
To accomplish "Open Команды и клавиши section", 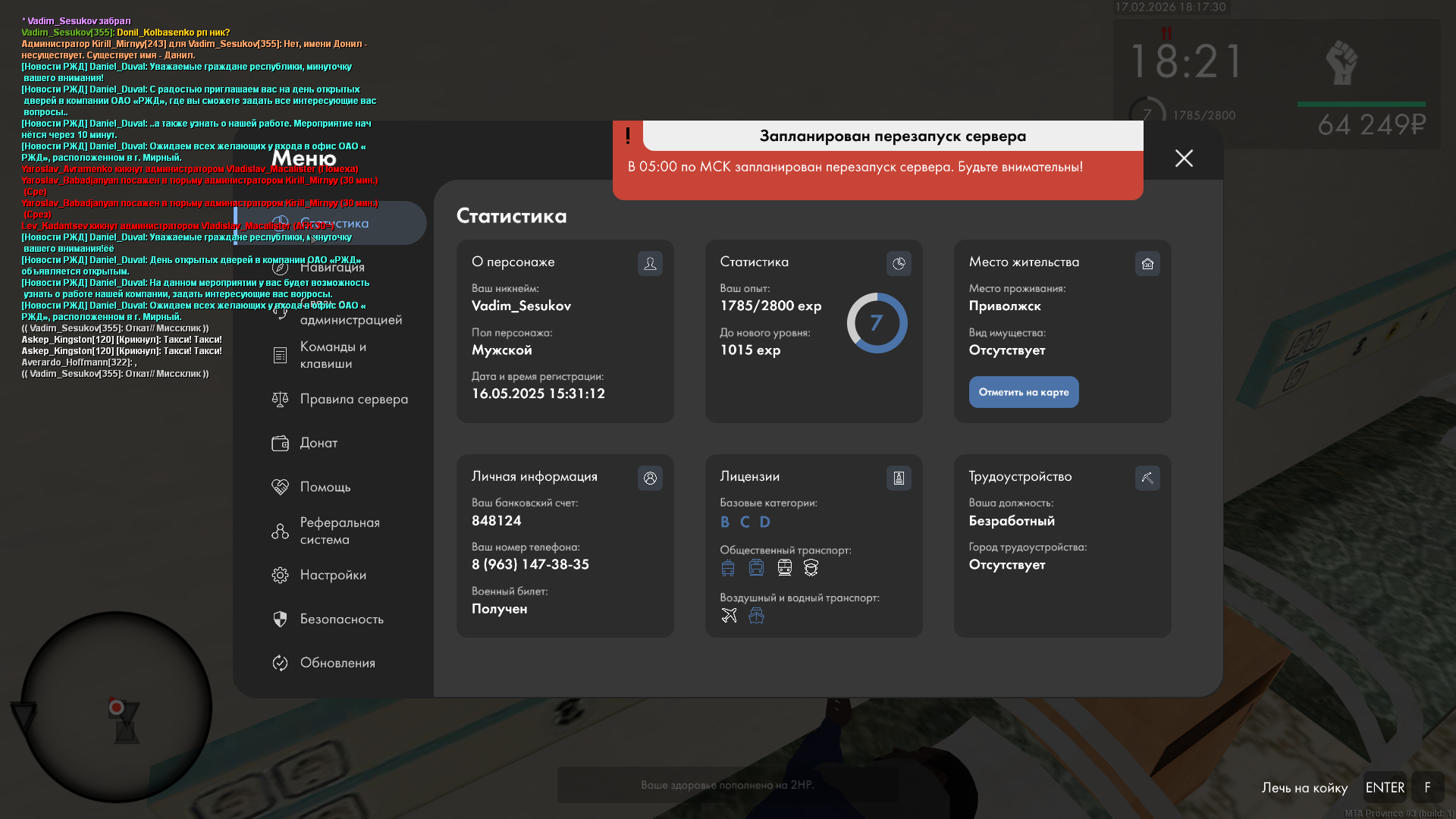I will (333, 355).
